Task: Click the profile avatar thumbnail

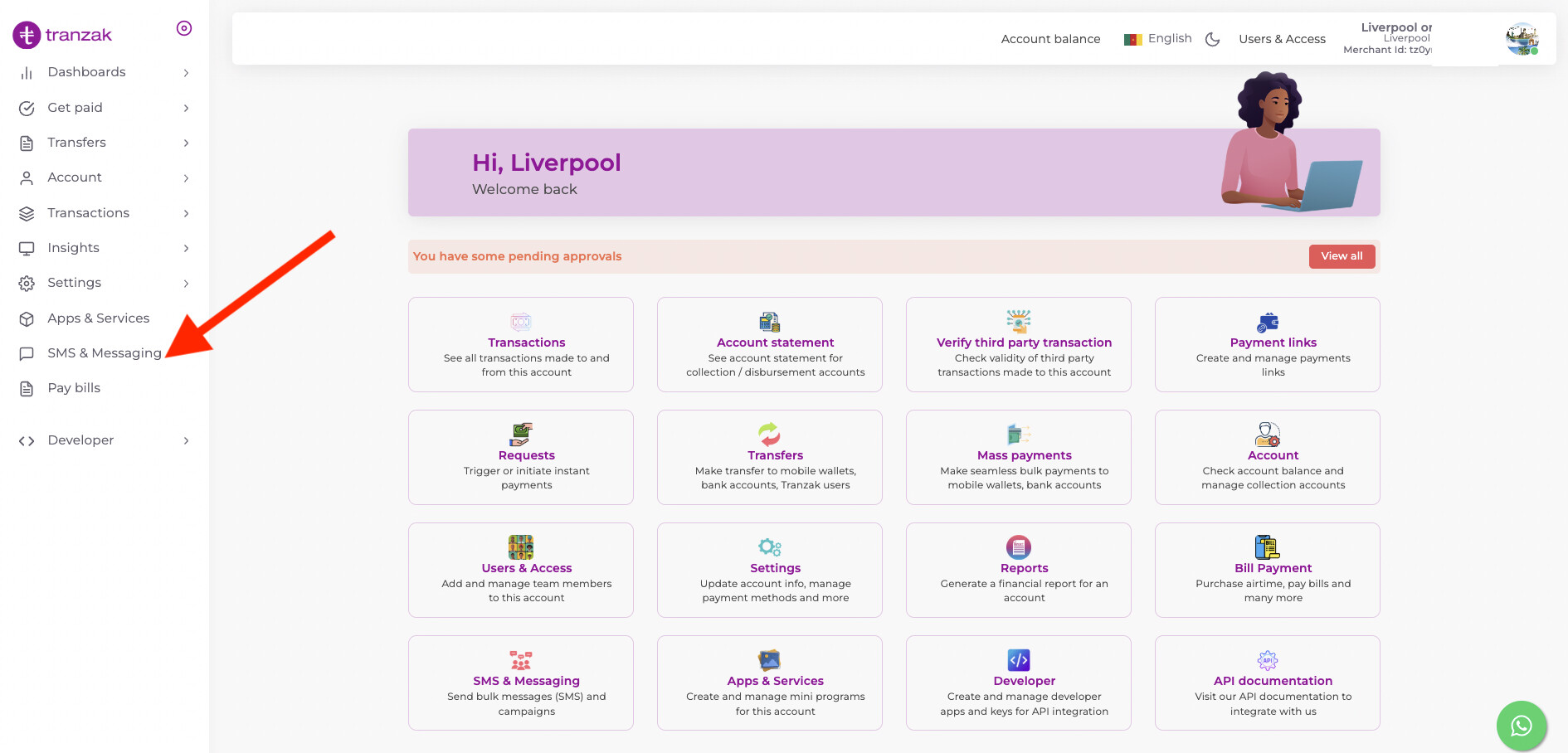Action: point(1522,39)
